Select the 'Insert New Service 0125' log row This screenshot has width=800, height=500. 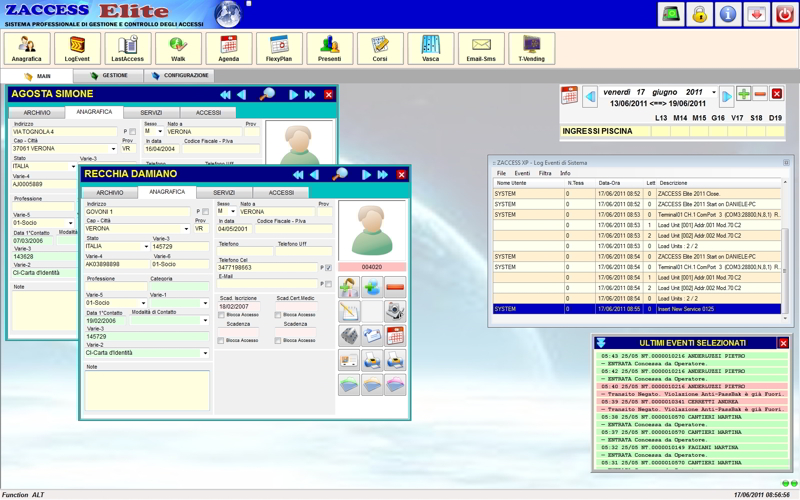pyautogui.click(x=637, y=309)
